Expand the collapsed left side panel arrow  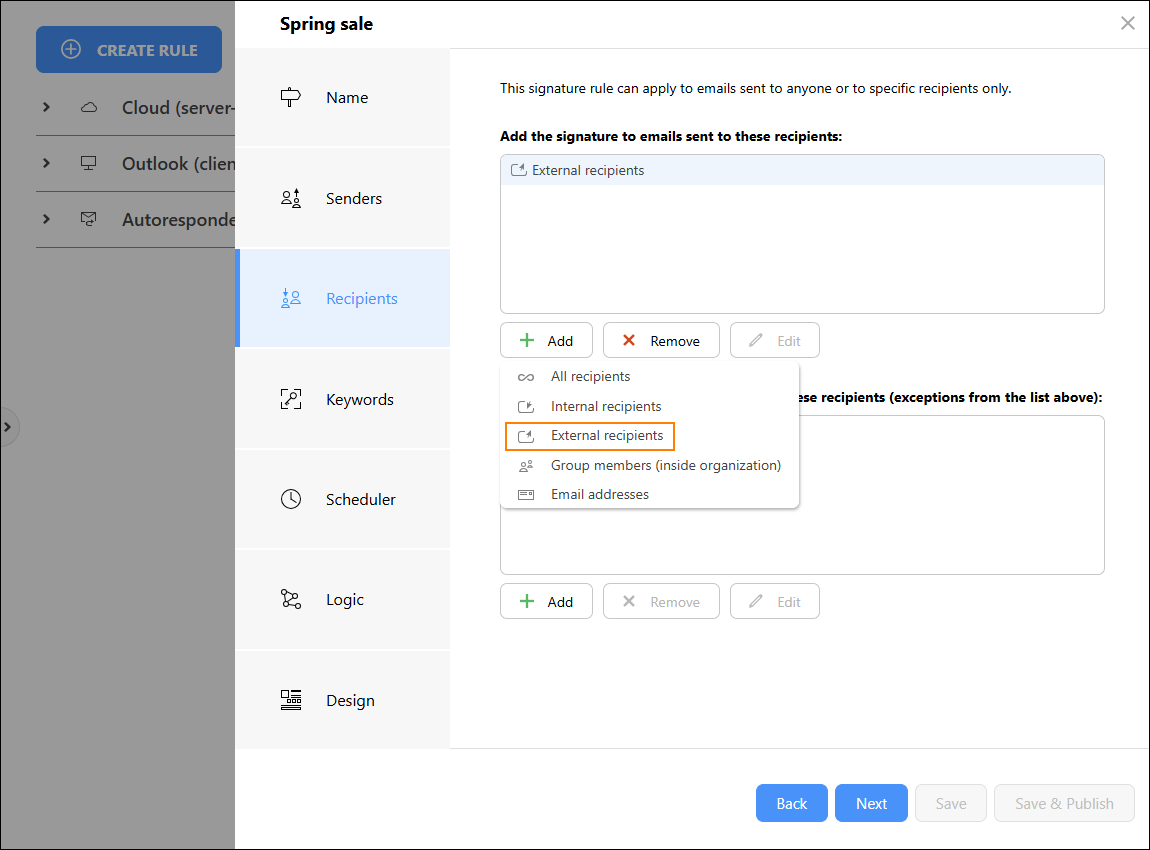click(x=7, y=427)
